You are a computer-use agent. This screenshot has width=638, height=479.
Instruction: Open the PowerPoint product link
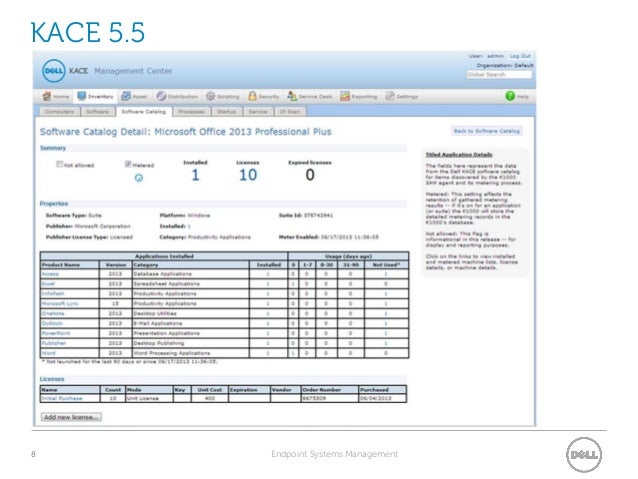click(x=56, y=333)
